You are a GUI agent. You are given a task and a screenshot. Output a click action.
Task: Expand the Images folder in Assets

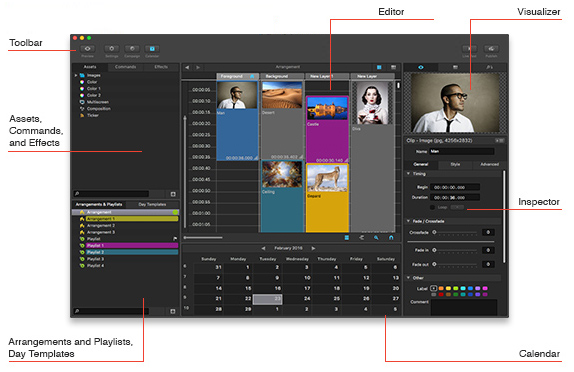point(76,75)
